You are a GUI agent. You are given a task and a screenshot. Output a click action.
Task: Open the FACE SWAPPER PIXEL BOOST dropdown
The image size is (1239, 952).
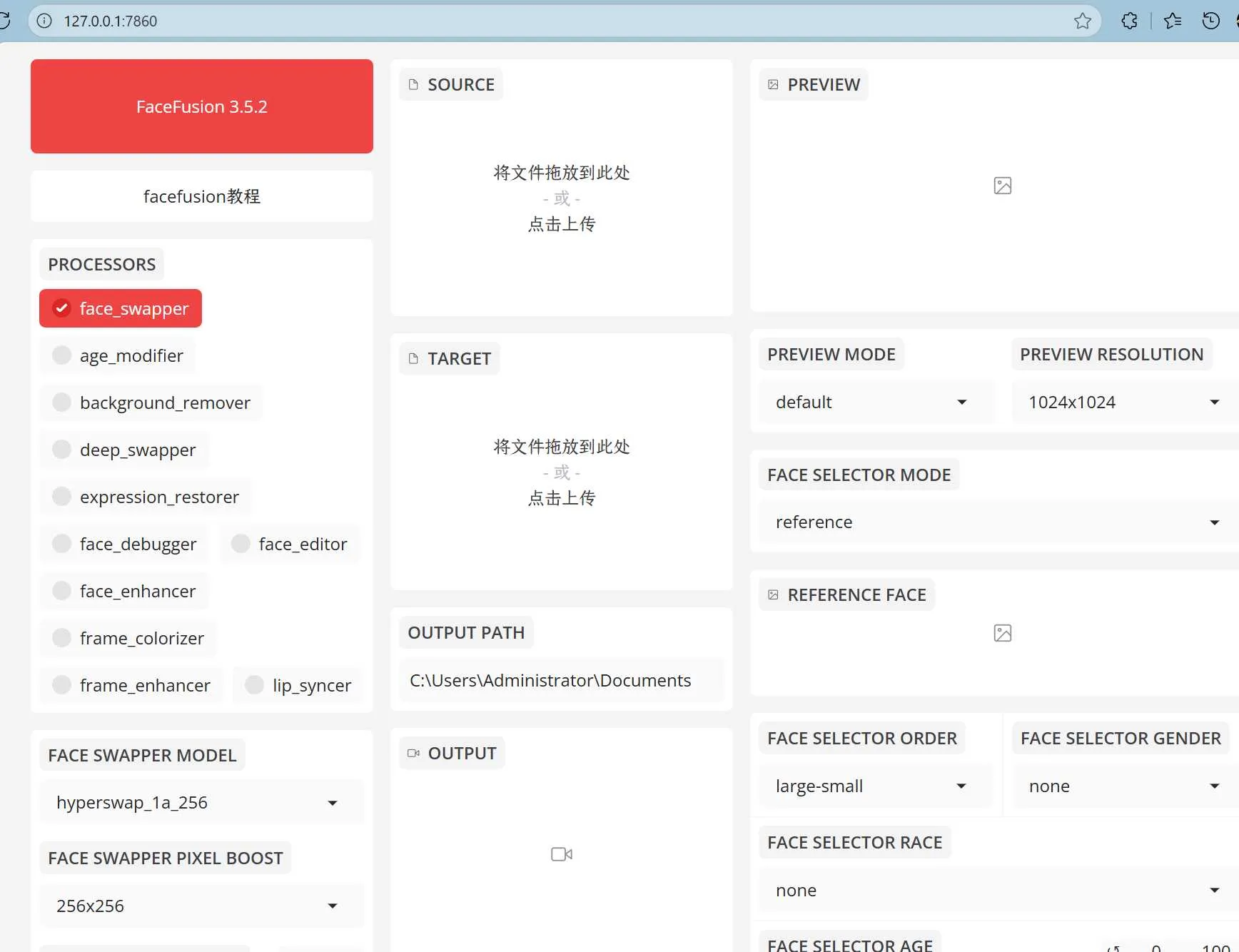point(202,906)
